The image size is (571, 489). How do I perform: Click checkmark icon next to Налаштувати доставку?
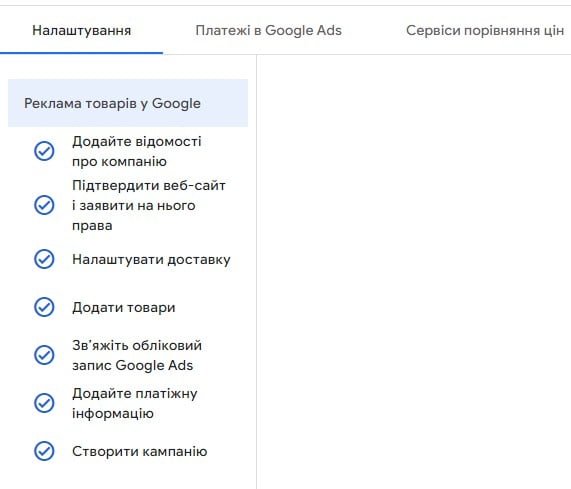coord(44,259)
